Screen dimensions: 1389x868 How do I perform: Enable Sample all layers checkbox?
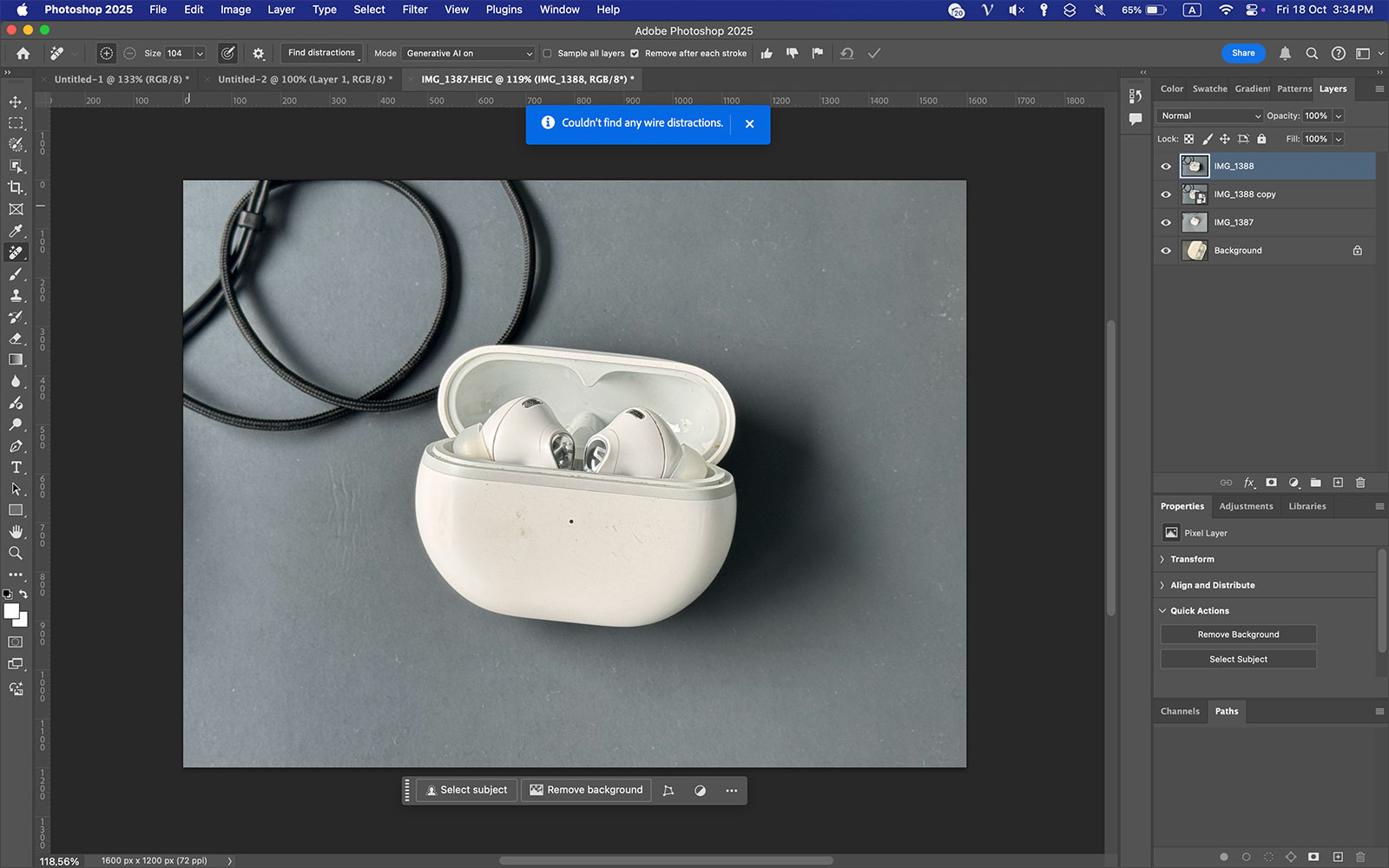pyautogui.click(x=548, y=54)
